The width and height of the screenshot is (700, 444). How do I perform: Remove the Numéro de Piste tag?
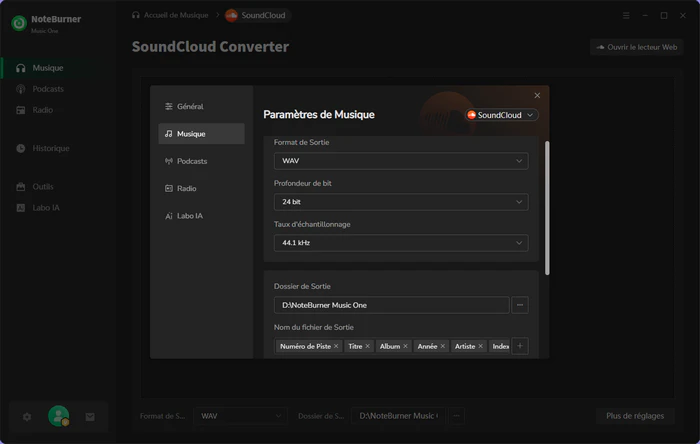[336, 346]
